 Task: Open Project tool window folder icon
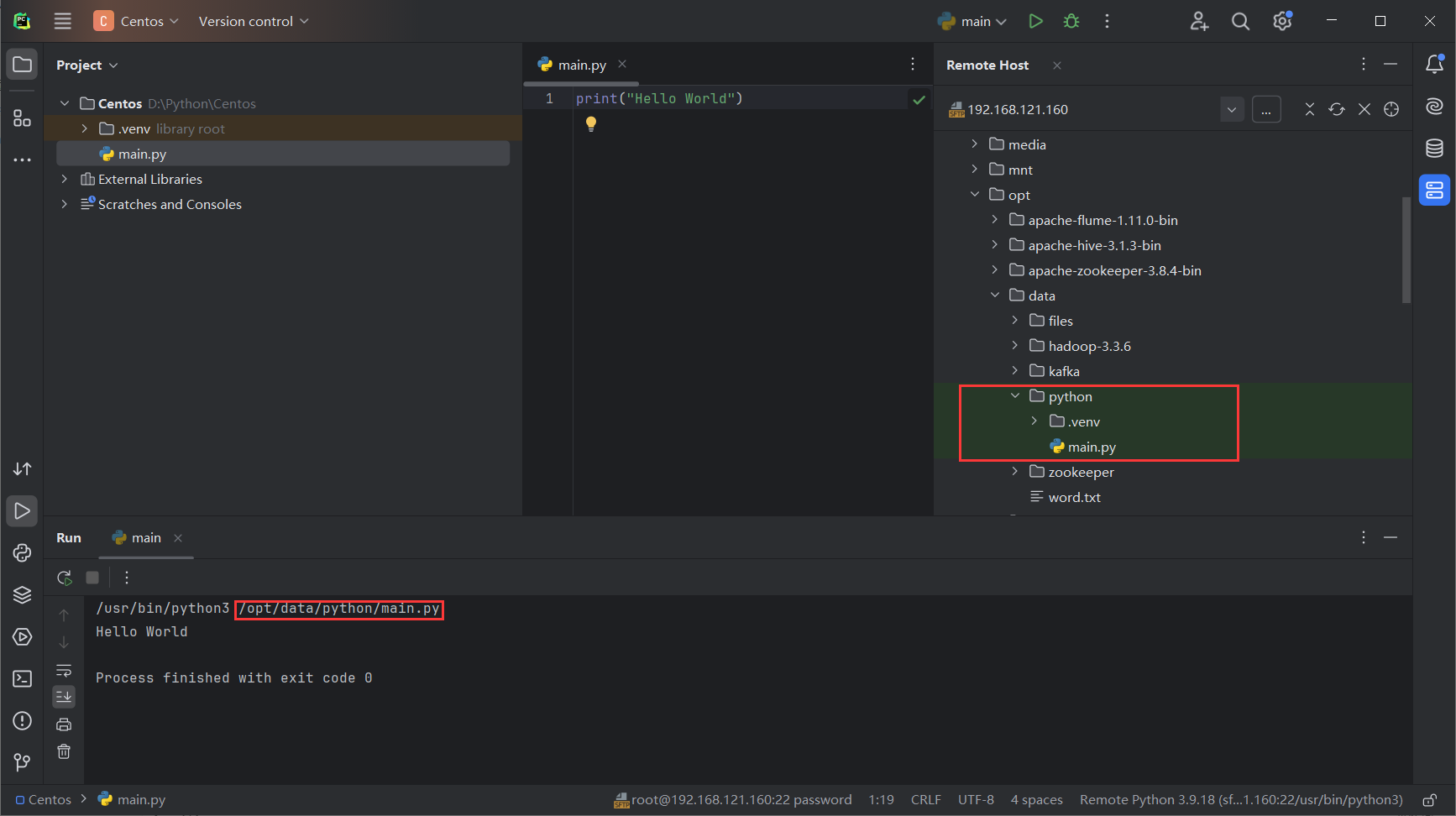tap(22, 65)
